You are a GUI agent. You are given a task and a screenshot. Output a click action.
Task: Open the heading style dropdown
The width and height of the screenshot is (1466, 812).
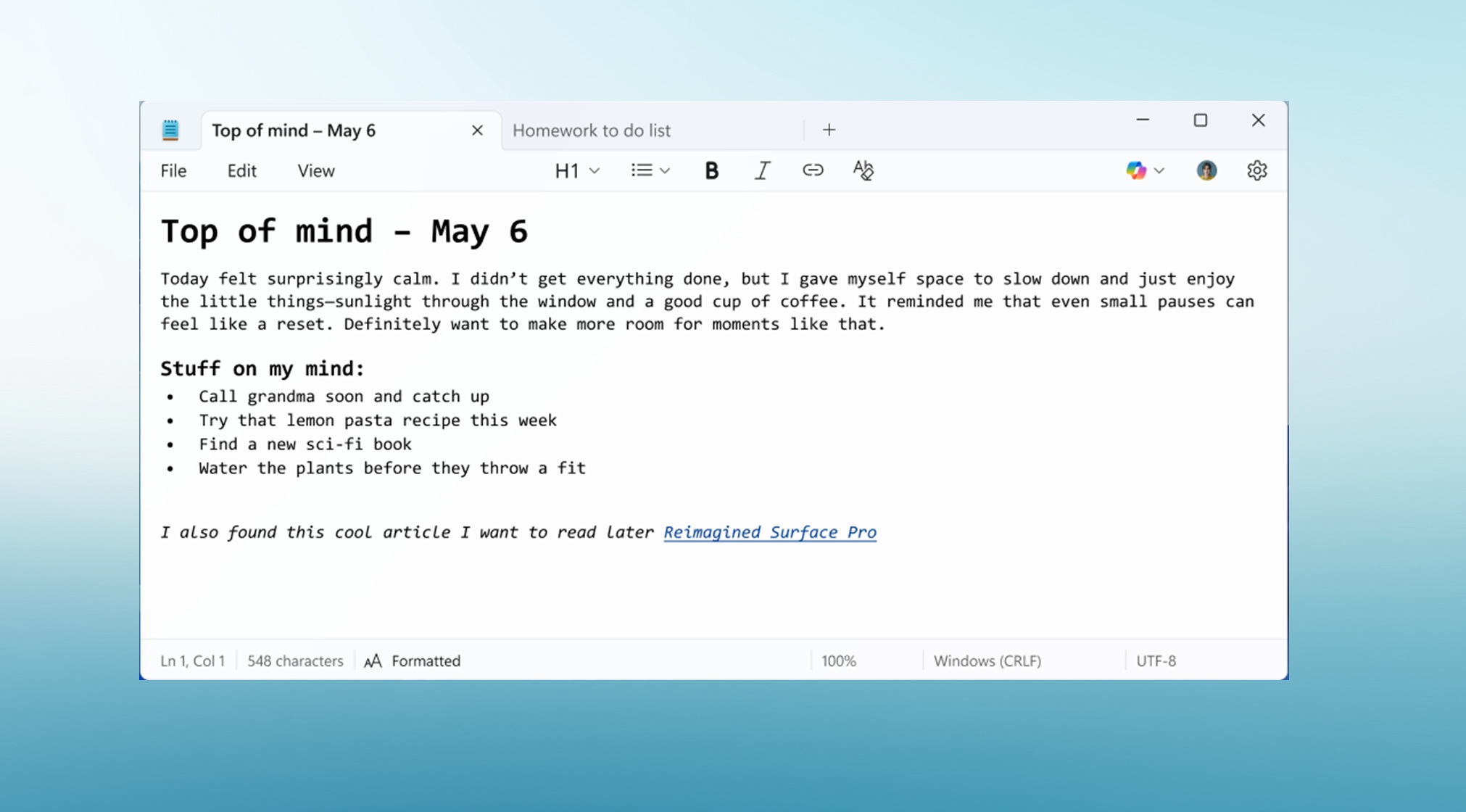coord(595,170)
